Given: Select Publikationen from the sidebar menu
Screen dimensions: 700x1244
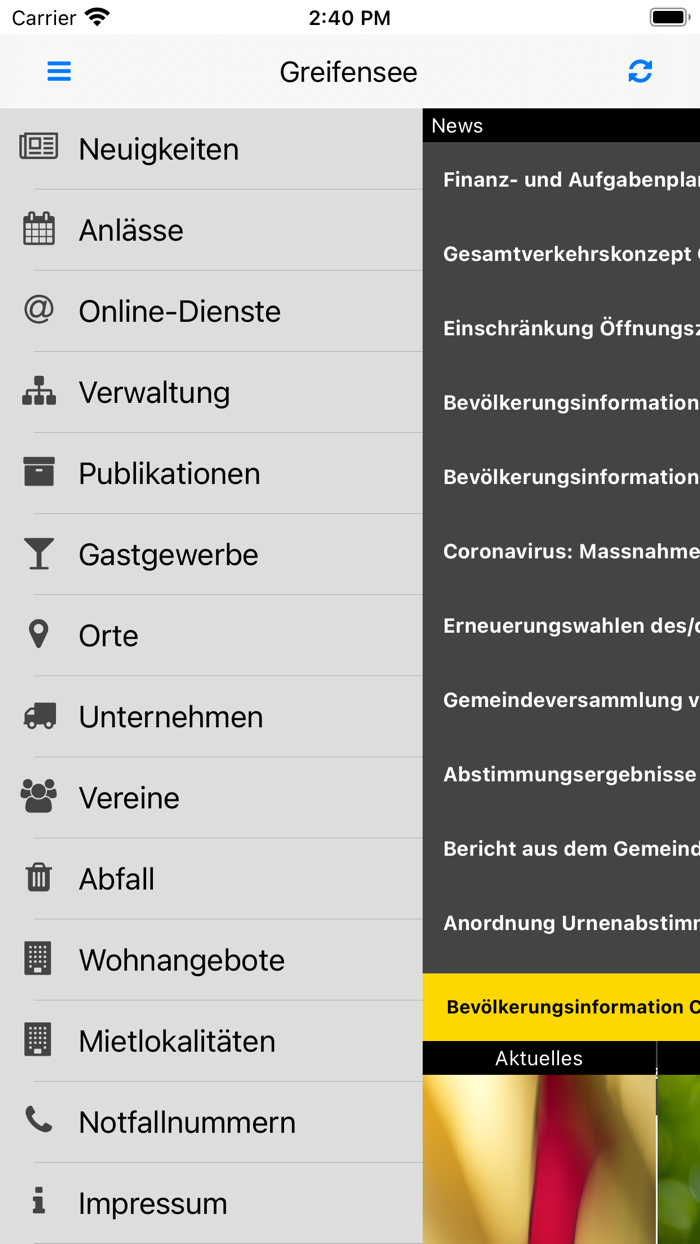Looking at the screenshot, I should 170,473.
